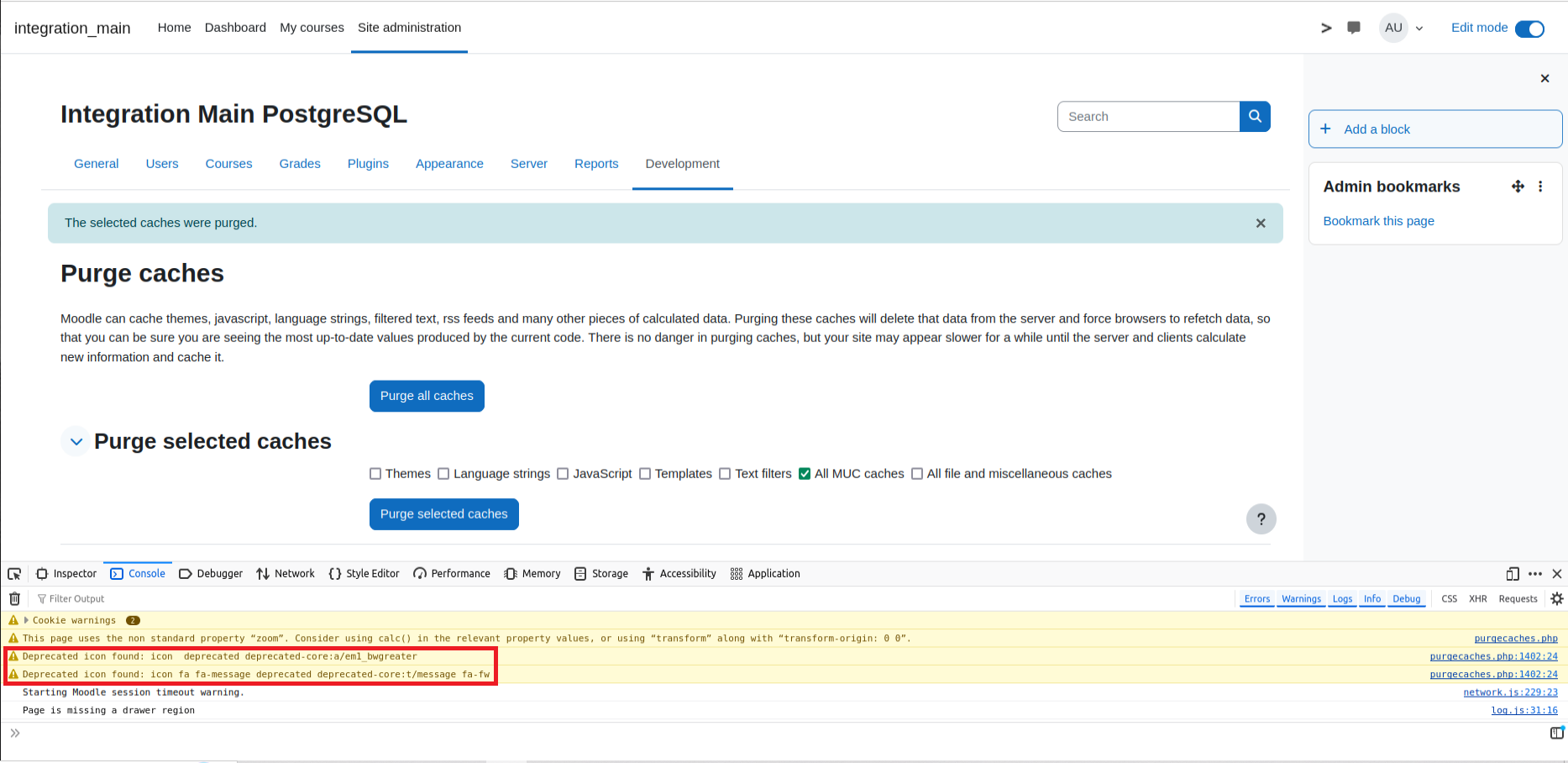Close the block drawer with X
Image resolution: width=1568 pixels, height=763 pixels.
click(1544, 78)
